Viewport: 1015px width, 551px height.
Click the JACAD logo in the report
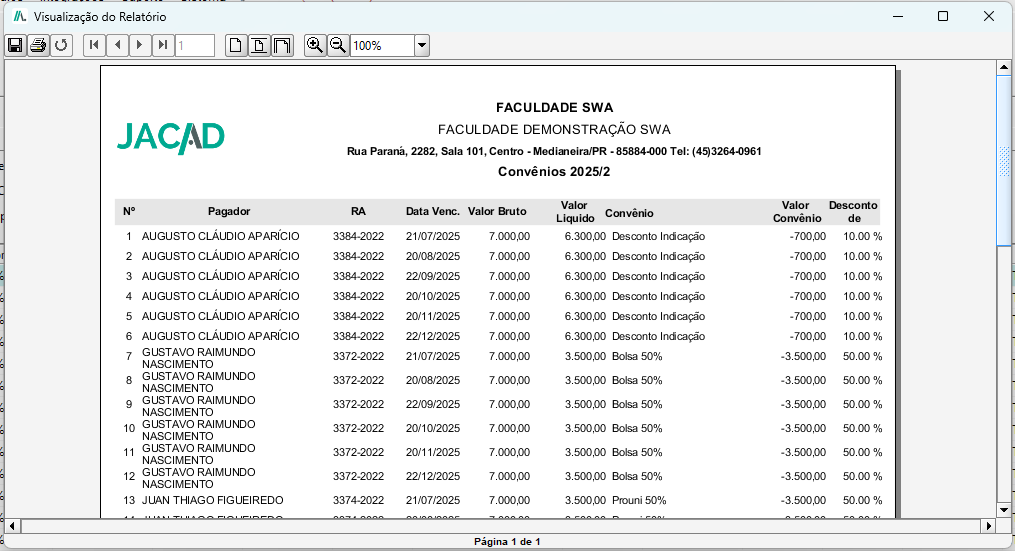click(171, 138)
